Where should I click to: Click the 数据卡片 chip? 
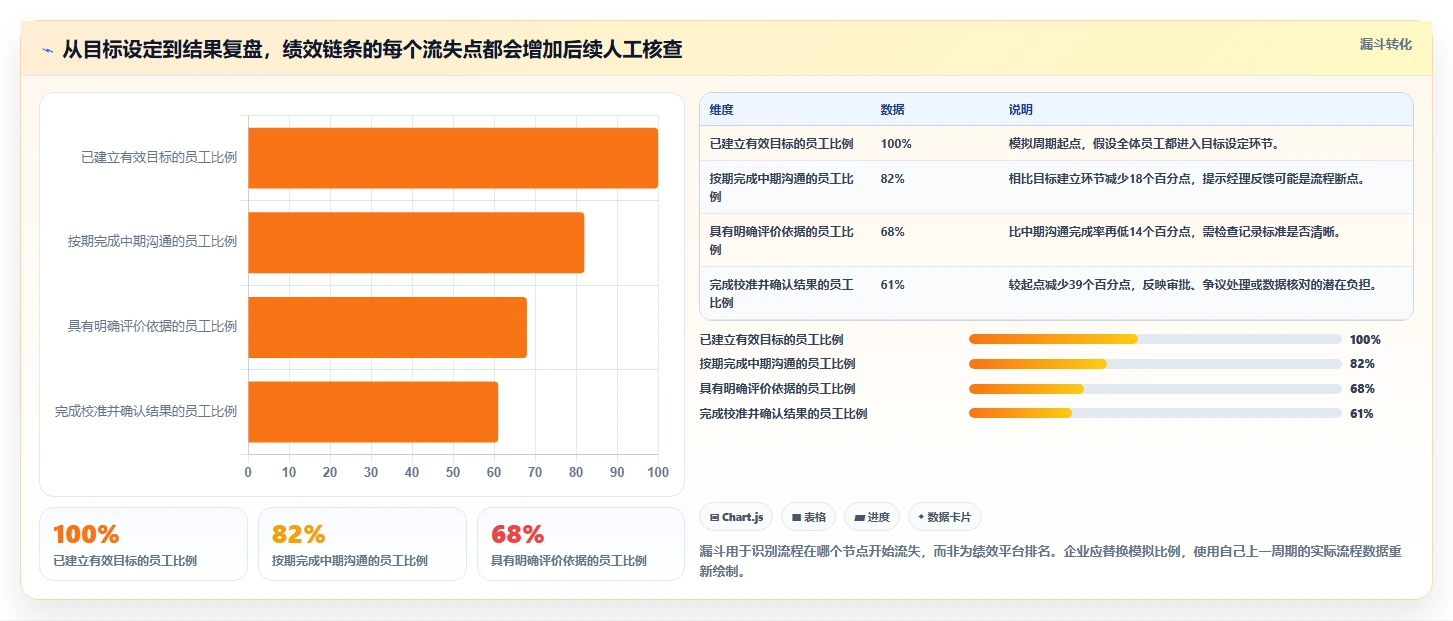(945, 517)
